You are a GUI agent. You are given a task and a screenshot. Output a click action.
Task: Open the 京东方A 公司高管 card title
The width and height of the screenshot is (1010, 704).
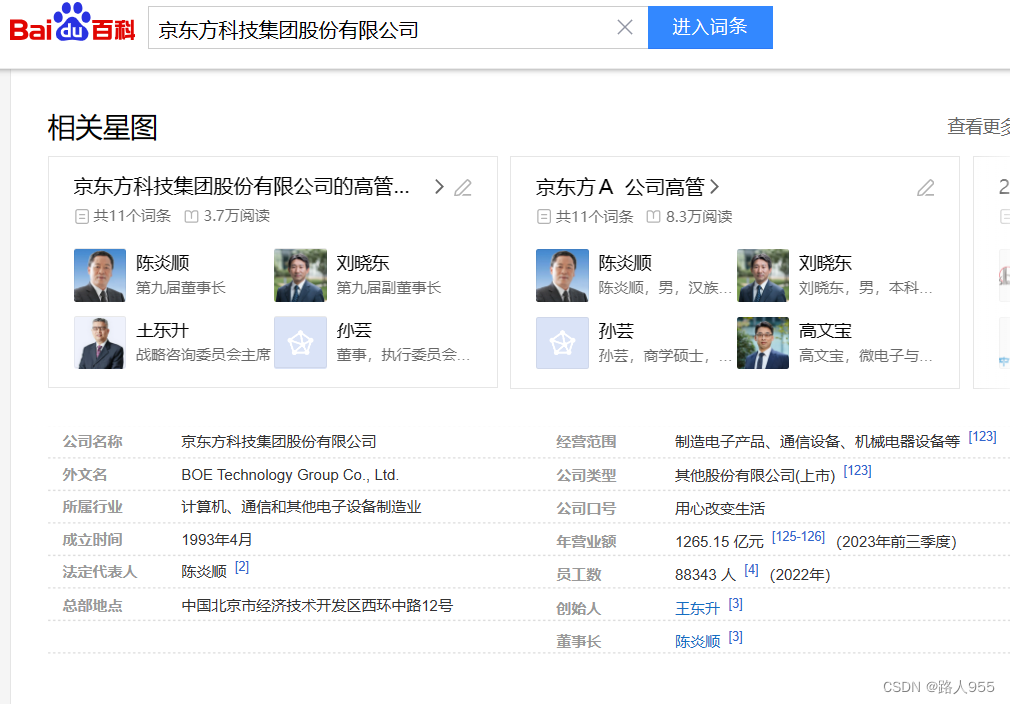coord(620,187)
